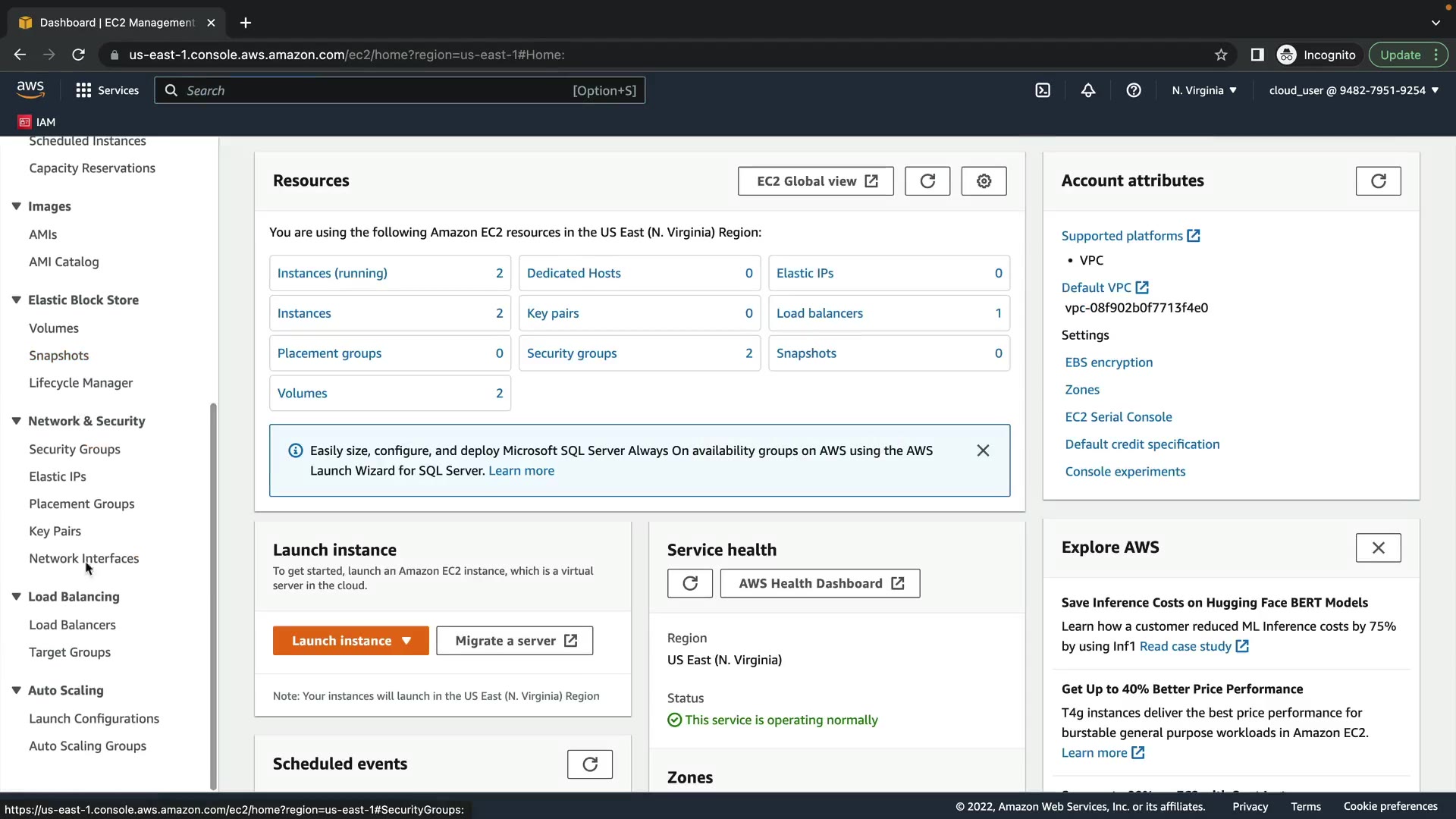Open AWS CloudShell icon in top bar
1456x819 pixels.
click(x=1043, y=90)
